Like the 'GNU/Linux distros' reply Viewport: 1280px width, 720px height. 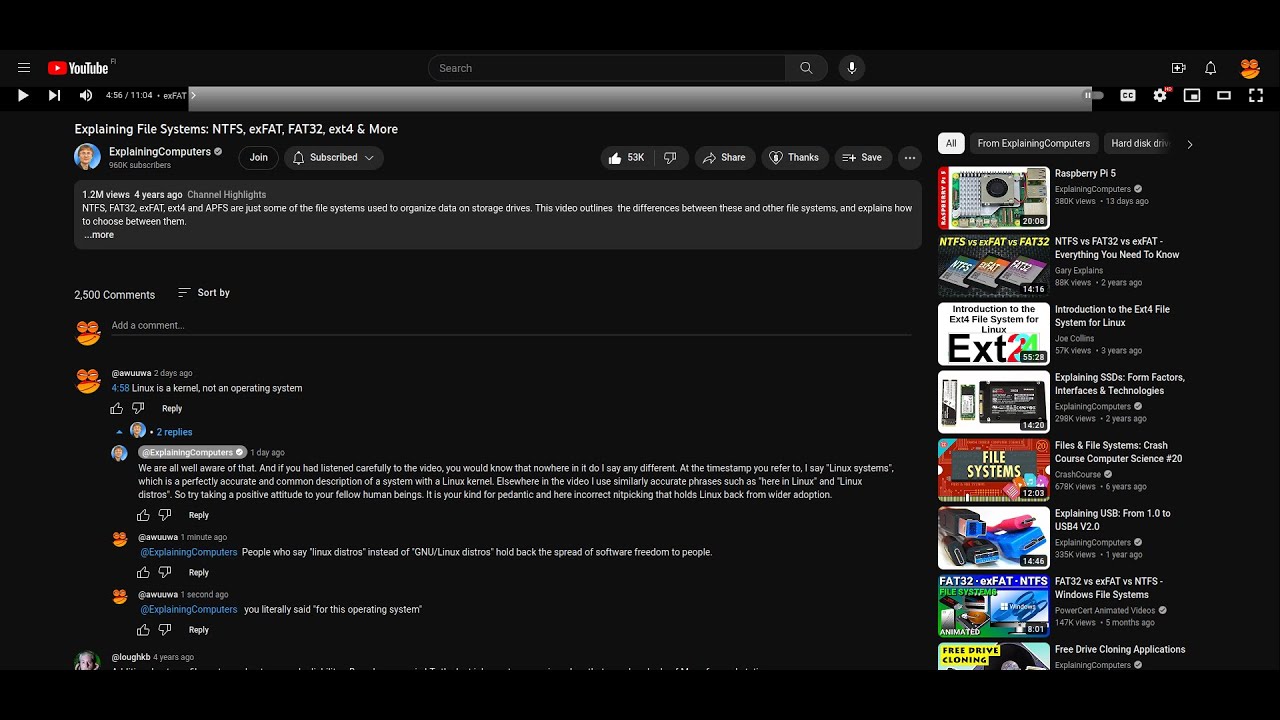point(143,573)
